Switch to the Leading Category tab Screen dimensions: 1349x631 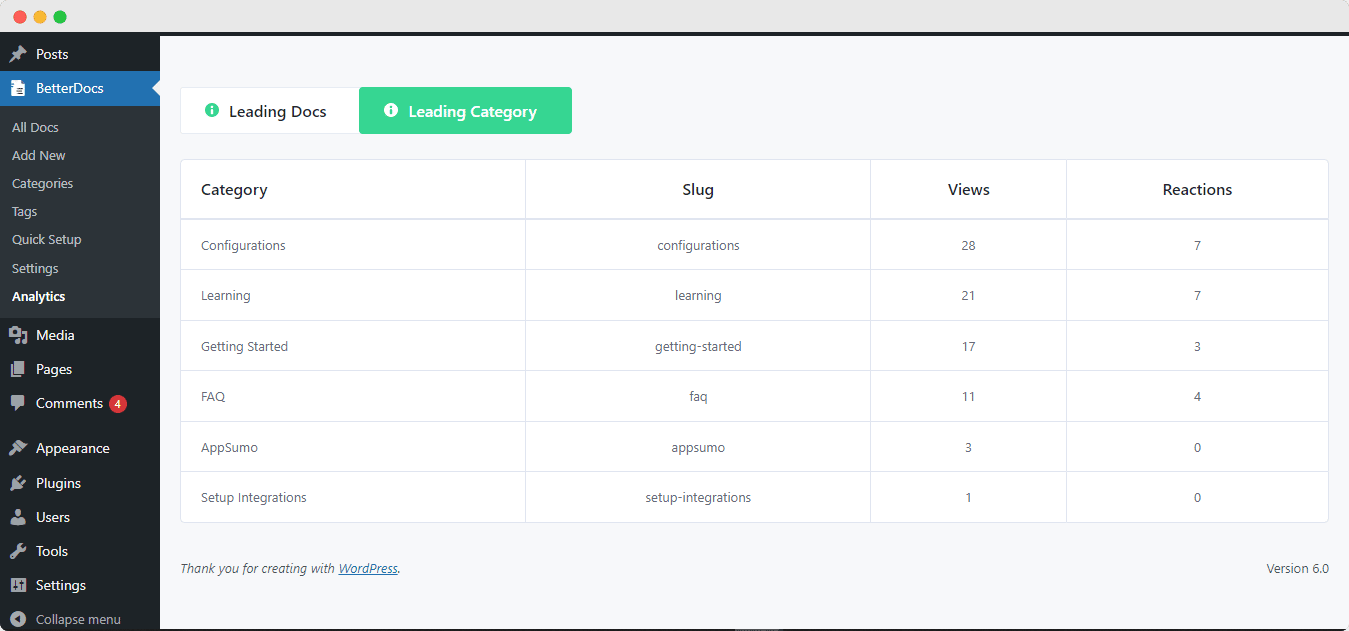465,110
